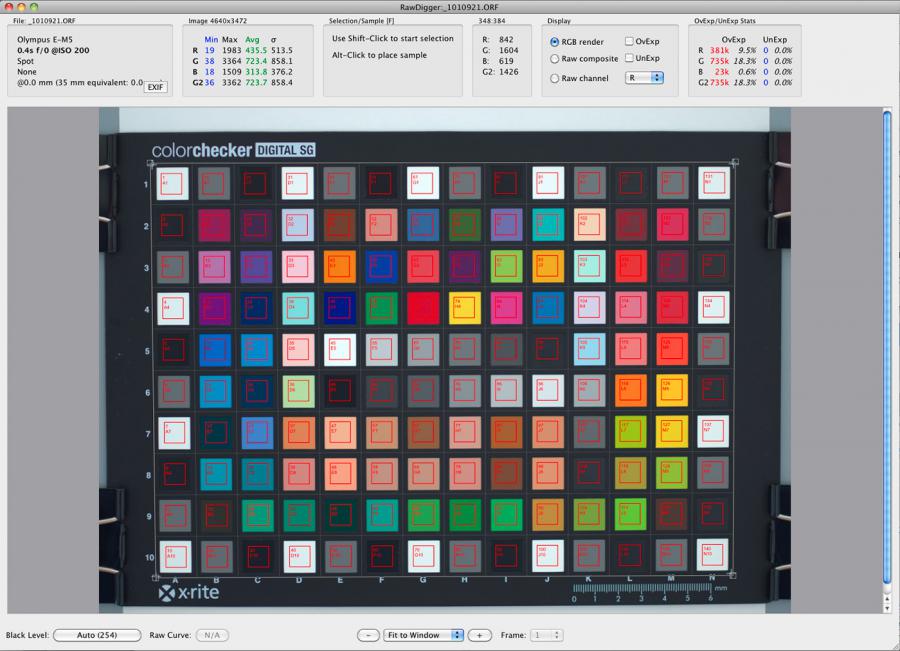The width and height of the screenshot is (900, 651).
Task: Sample the yellow patch H4 on the chart
Action: coord(464,308)
